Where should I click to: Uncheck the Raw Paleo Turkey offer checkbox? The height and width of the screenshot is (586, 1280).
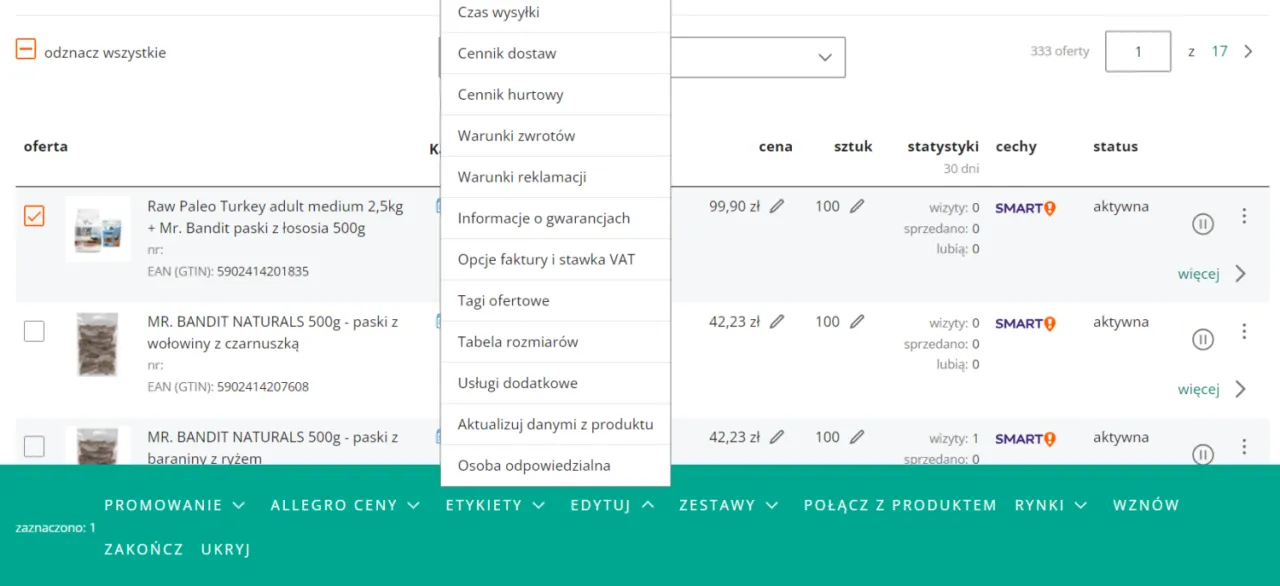[x=34, y=216]
